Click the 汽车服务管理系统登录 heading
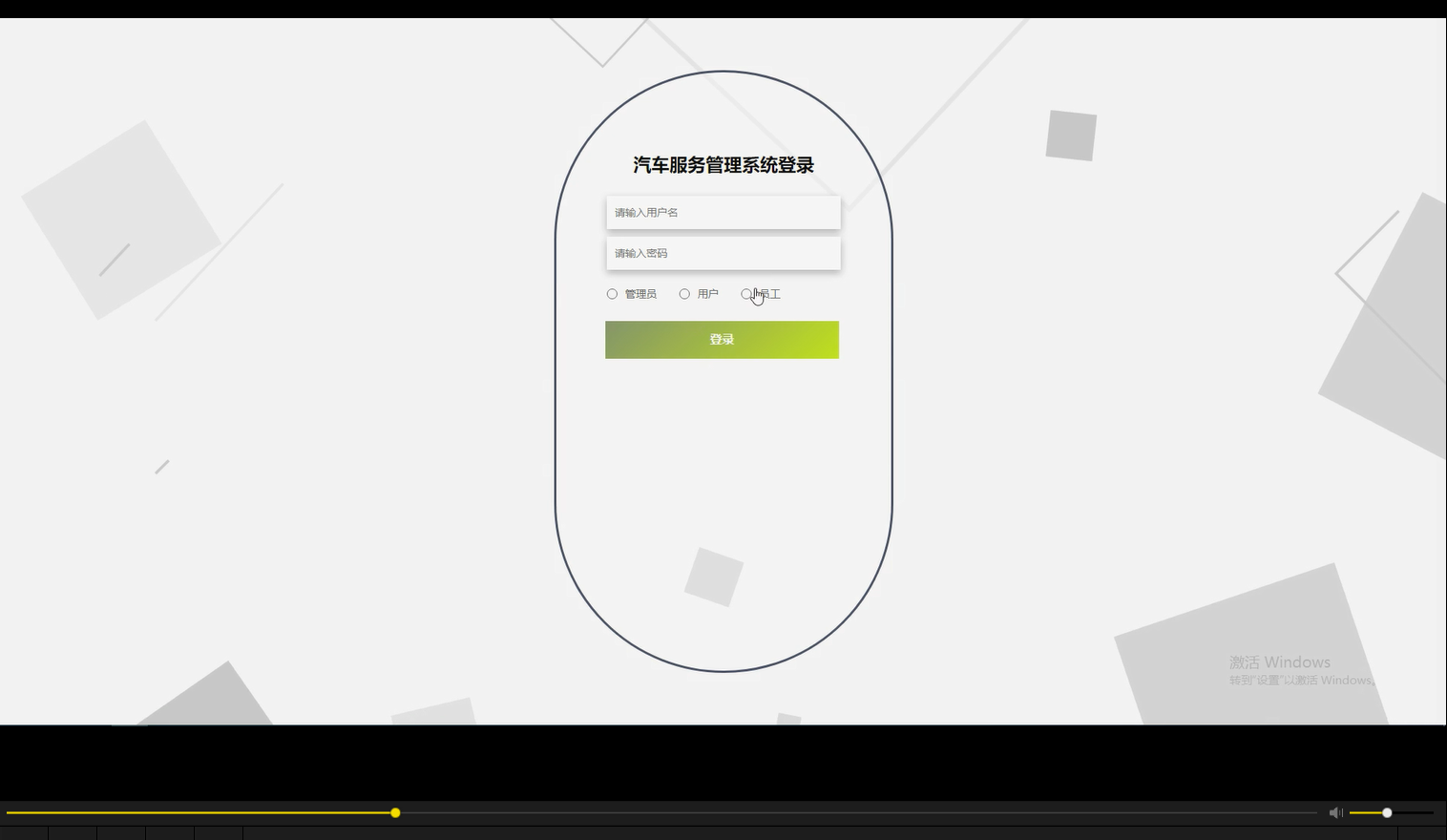1447x840 pixels. 723,164
